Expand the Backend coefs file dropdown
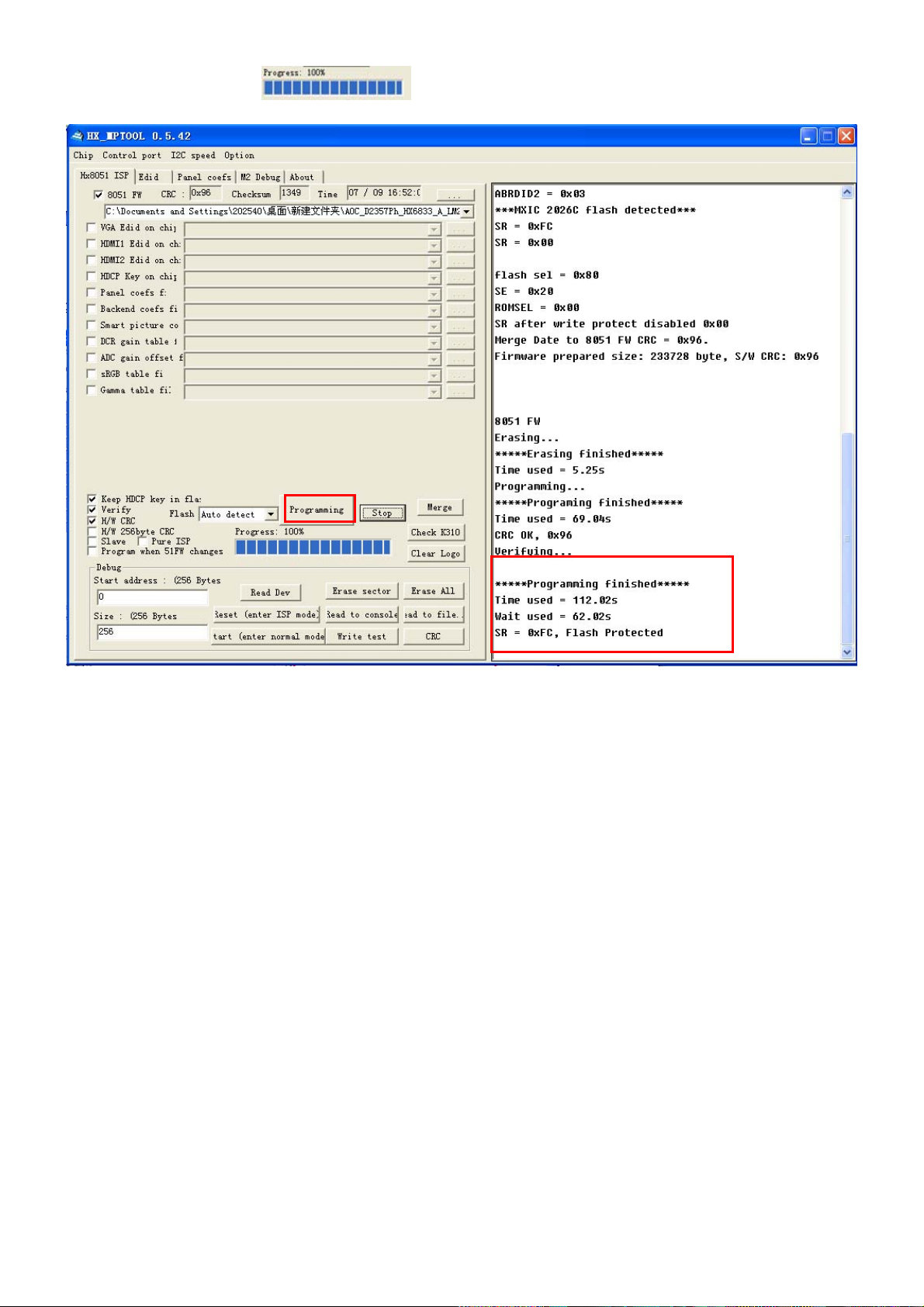This screenshot has width=924, height=1307. point(434,310)
